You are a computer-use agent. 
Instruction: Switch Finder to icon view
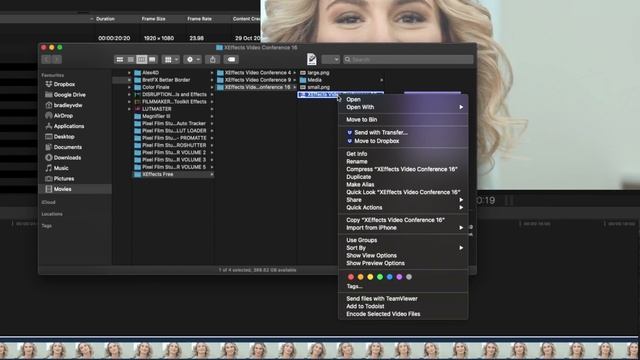click(120, 60)
